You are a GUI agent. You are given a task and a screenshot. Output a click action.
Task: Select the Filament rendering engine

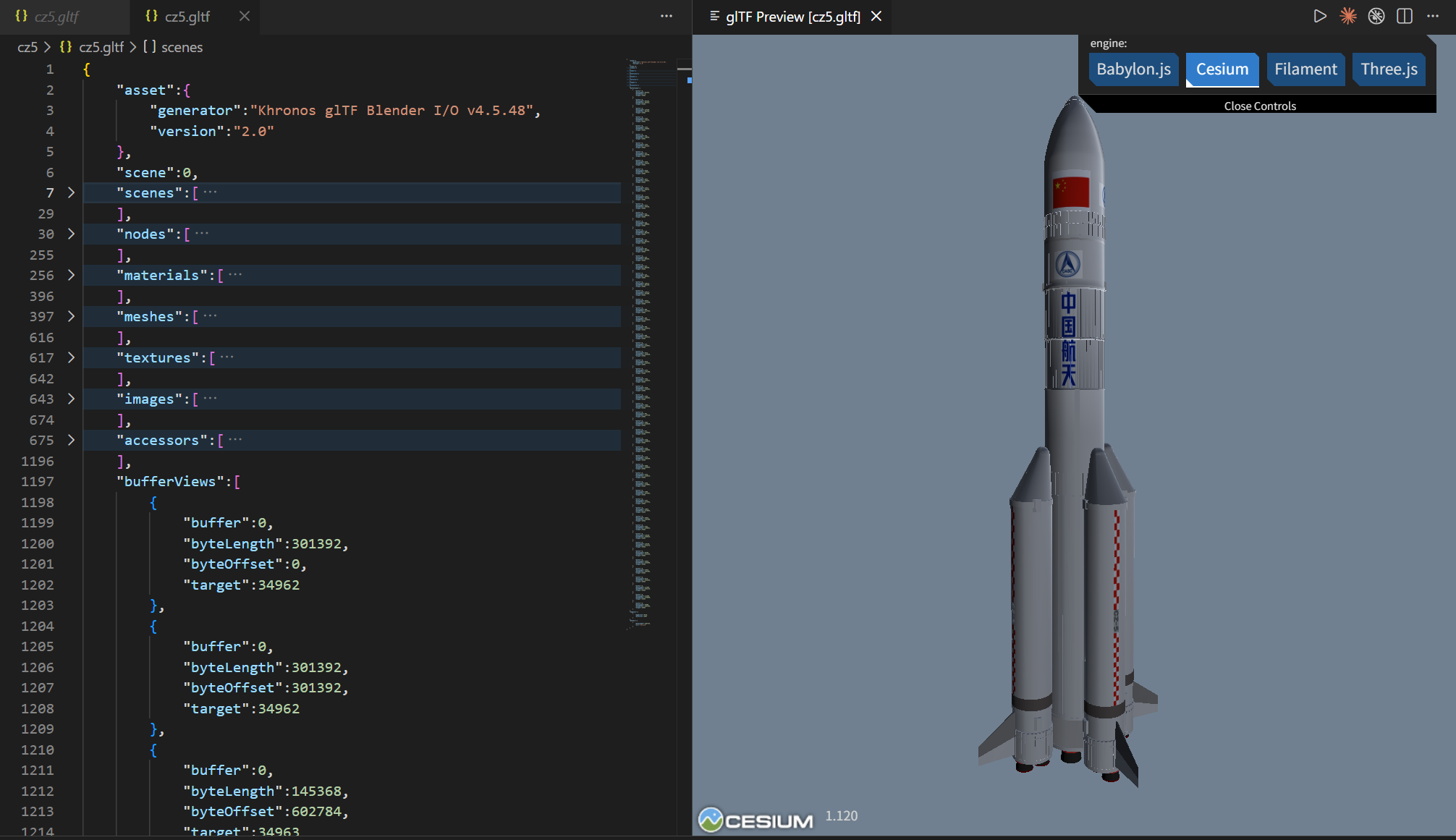point(1305,69)
